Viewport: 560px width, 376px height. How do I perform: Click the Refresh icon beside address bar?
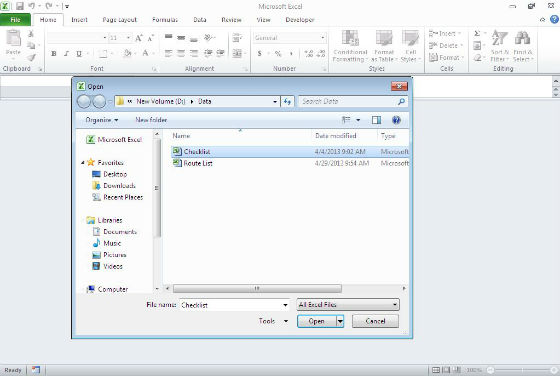288,101
